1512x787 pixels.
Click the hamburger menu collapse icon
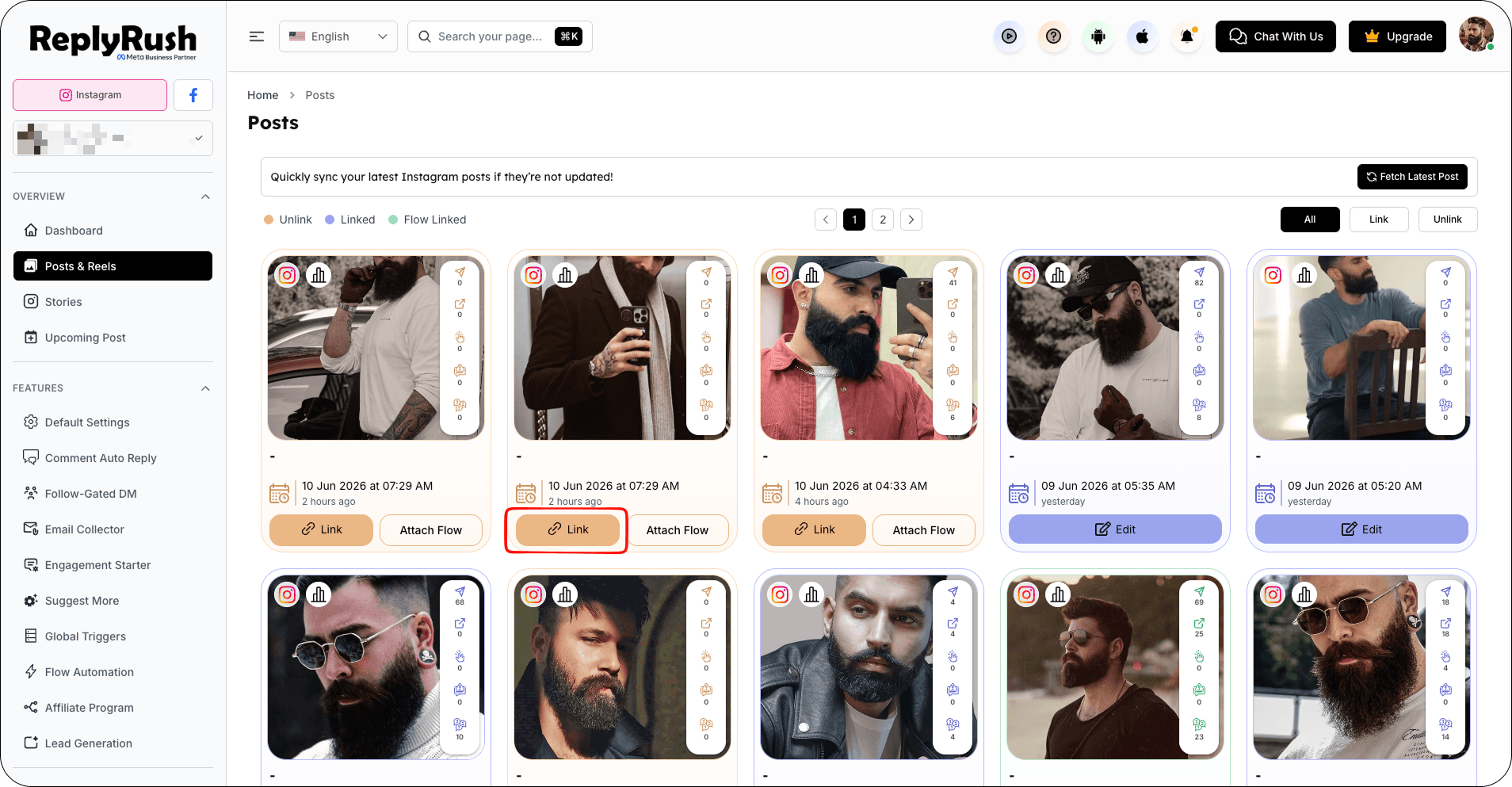(x=257, y=36)
